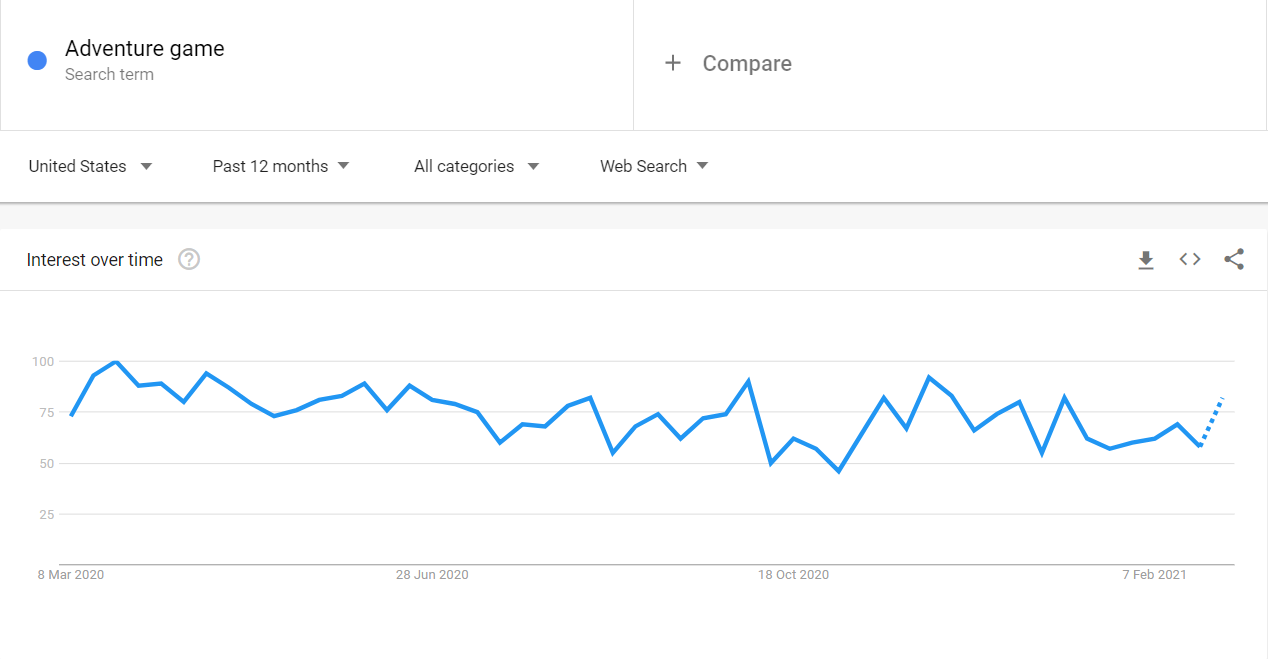Click the peak point at 100 on chart
Viewport: 1268px width, 659px height.
tap(116, 362)
